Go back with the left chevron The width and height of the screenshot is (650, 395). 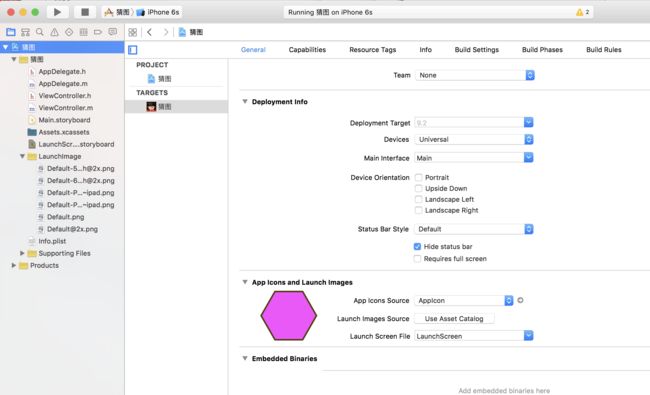(x=150, y=32)
